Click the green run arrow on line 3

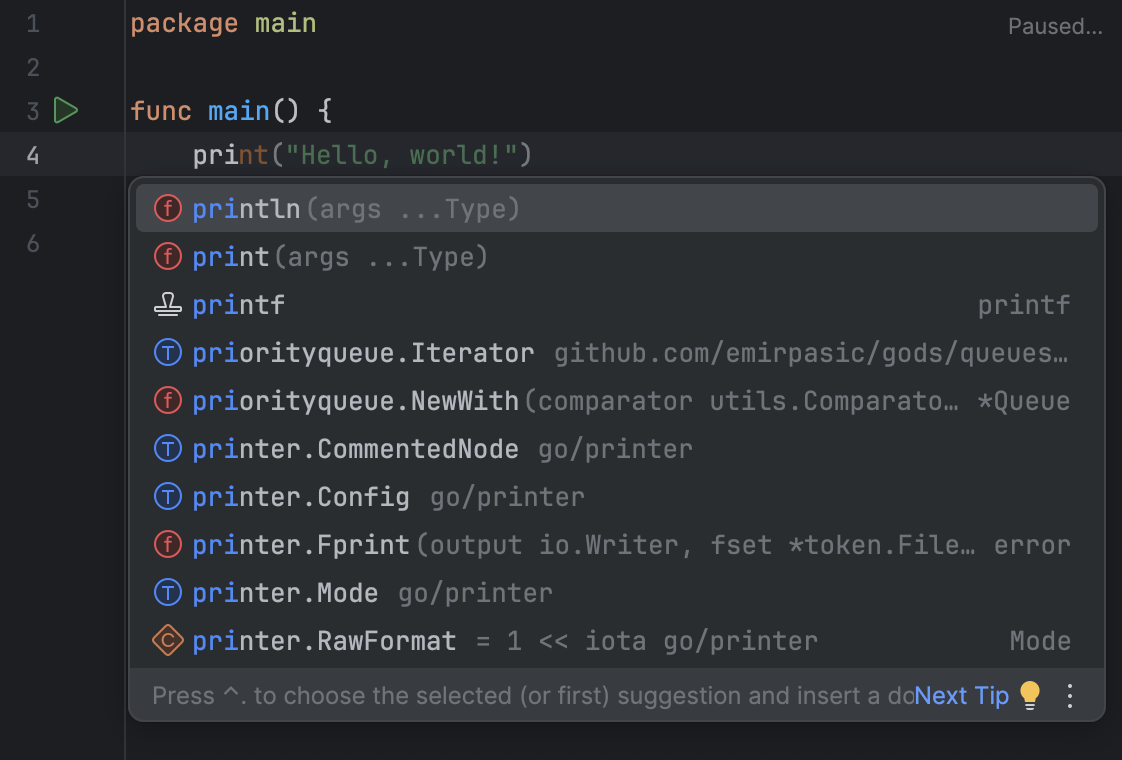coord(66,111)
